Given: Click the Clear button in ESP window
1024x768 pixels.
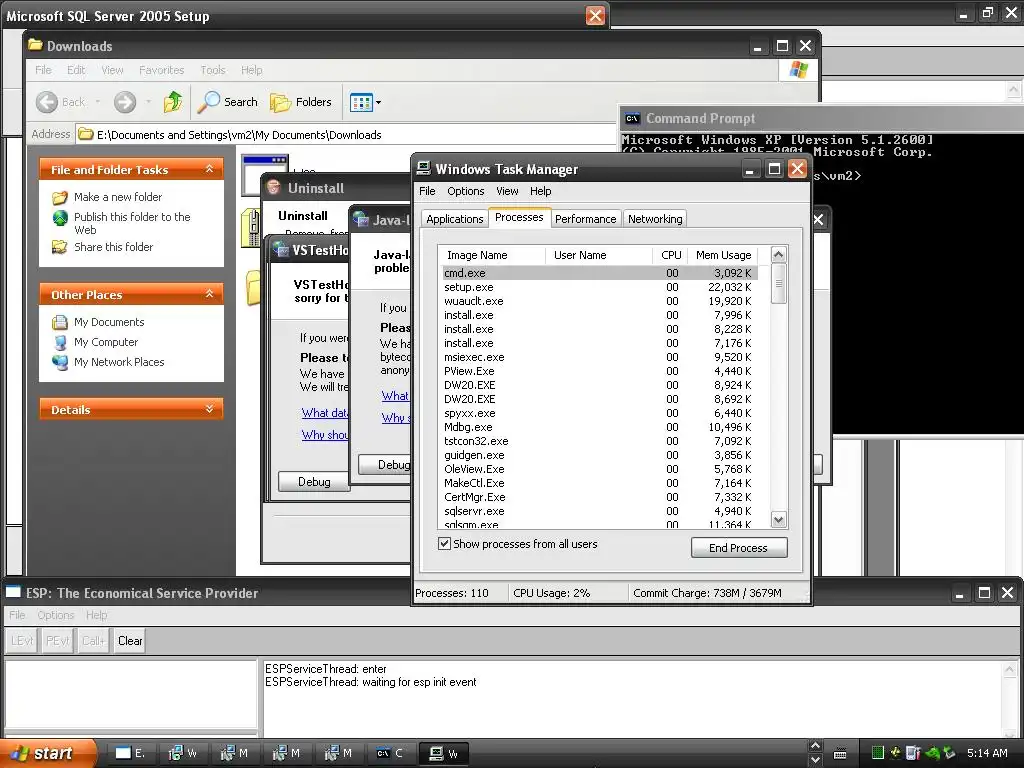Looking at the screenshot, I should coord(130,641).
